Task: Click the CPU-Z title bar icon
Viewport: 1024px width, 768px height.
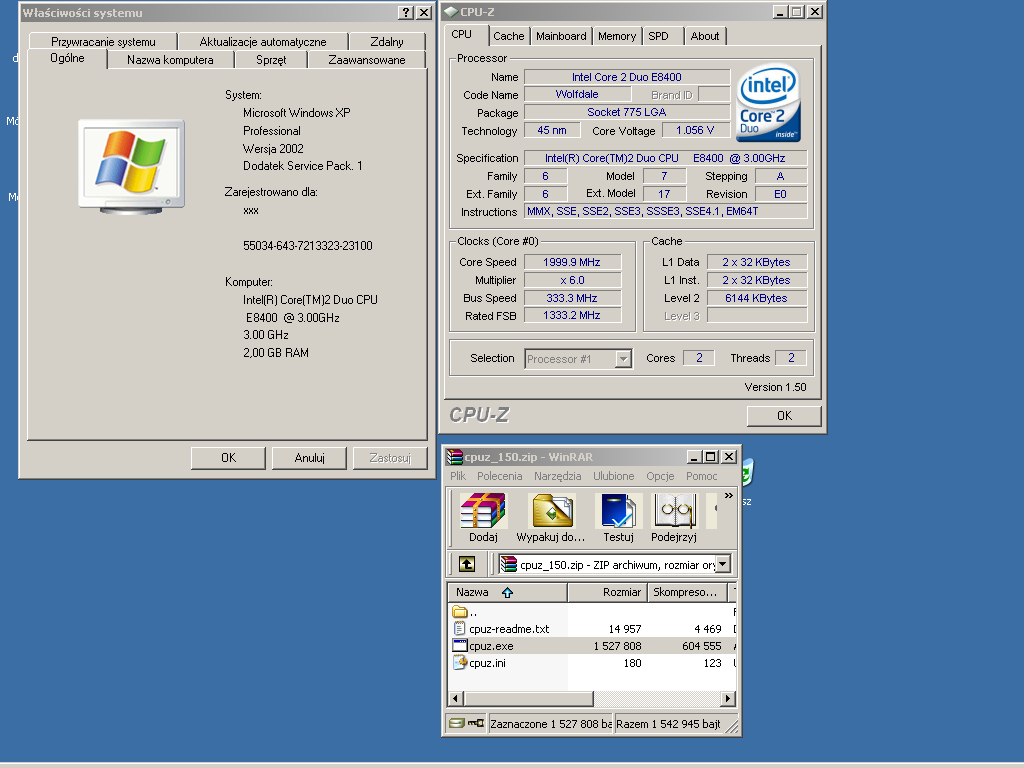Action: 451,12
